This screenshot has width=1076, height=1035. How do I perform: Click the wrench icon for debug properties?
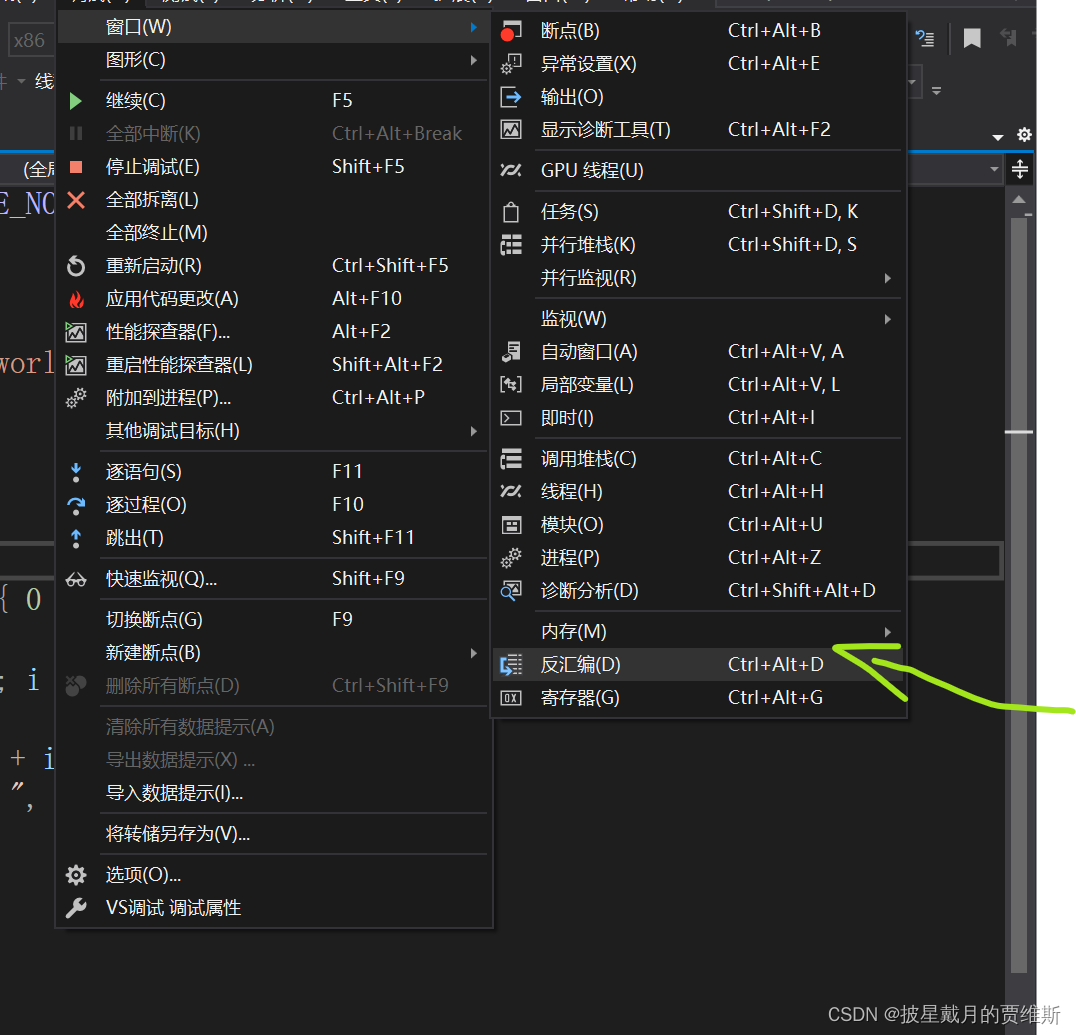[75, 908]
